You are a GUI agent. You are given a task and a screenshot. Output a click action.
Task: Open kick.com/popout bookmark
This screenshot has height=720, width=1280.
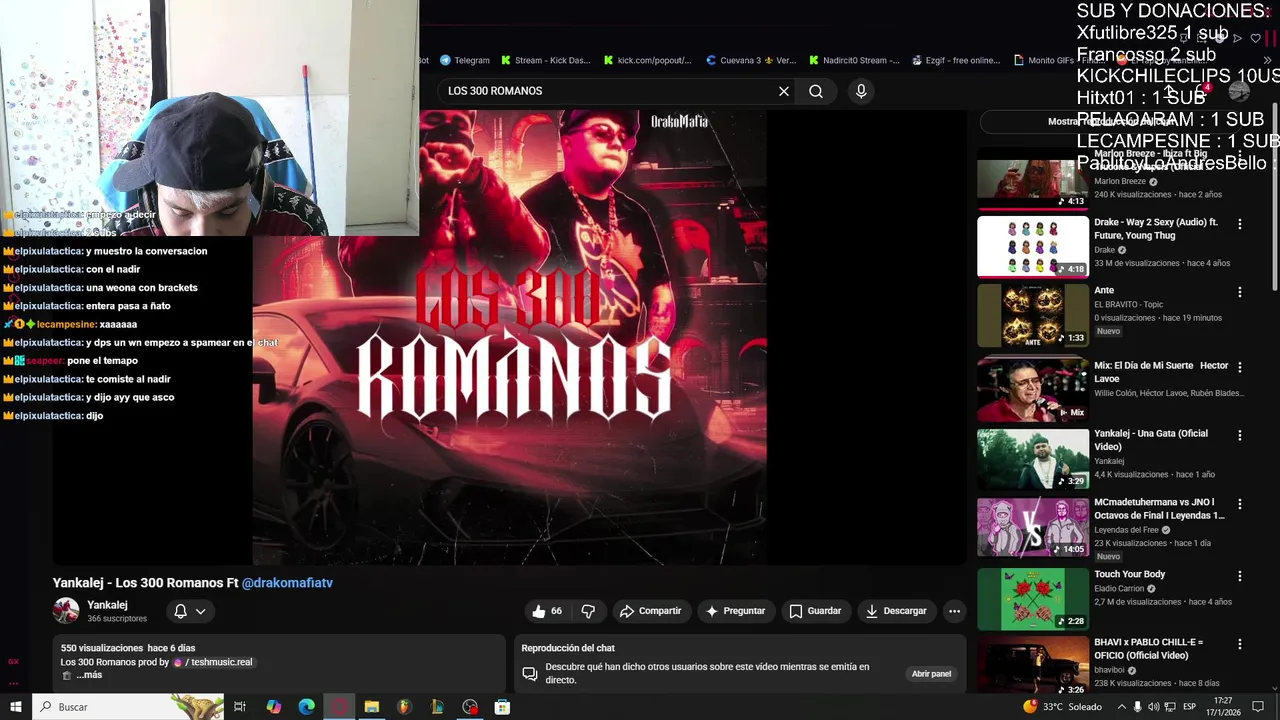pos(648,60)
